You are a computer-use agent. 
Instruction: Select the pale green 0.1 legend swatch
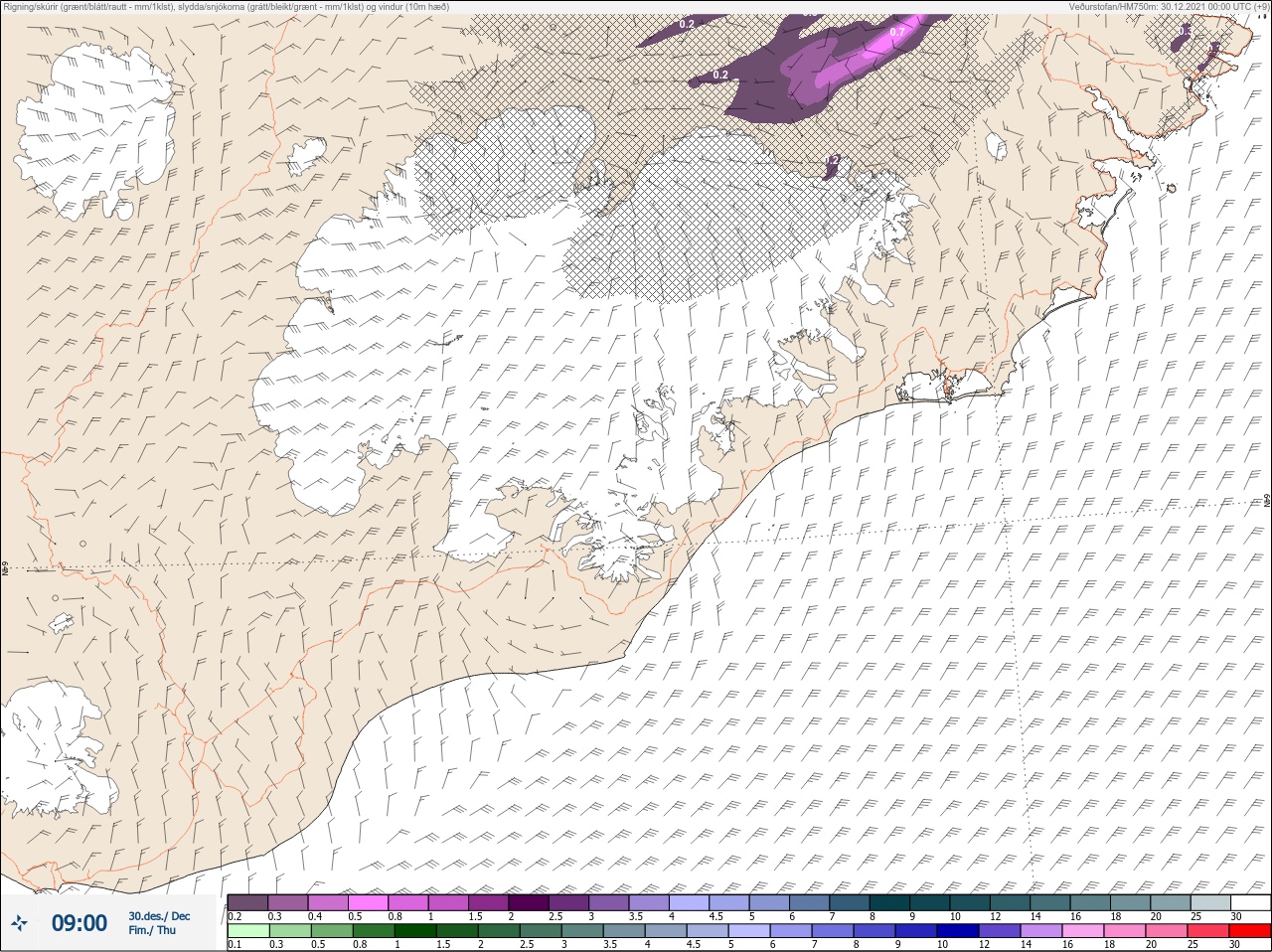pyautogui.click(x=247, y=931)
